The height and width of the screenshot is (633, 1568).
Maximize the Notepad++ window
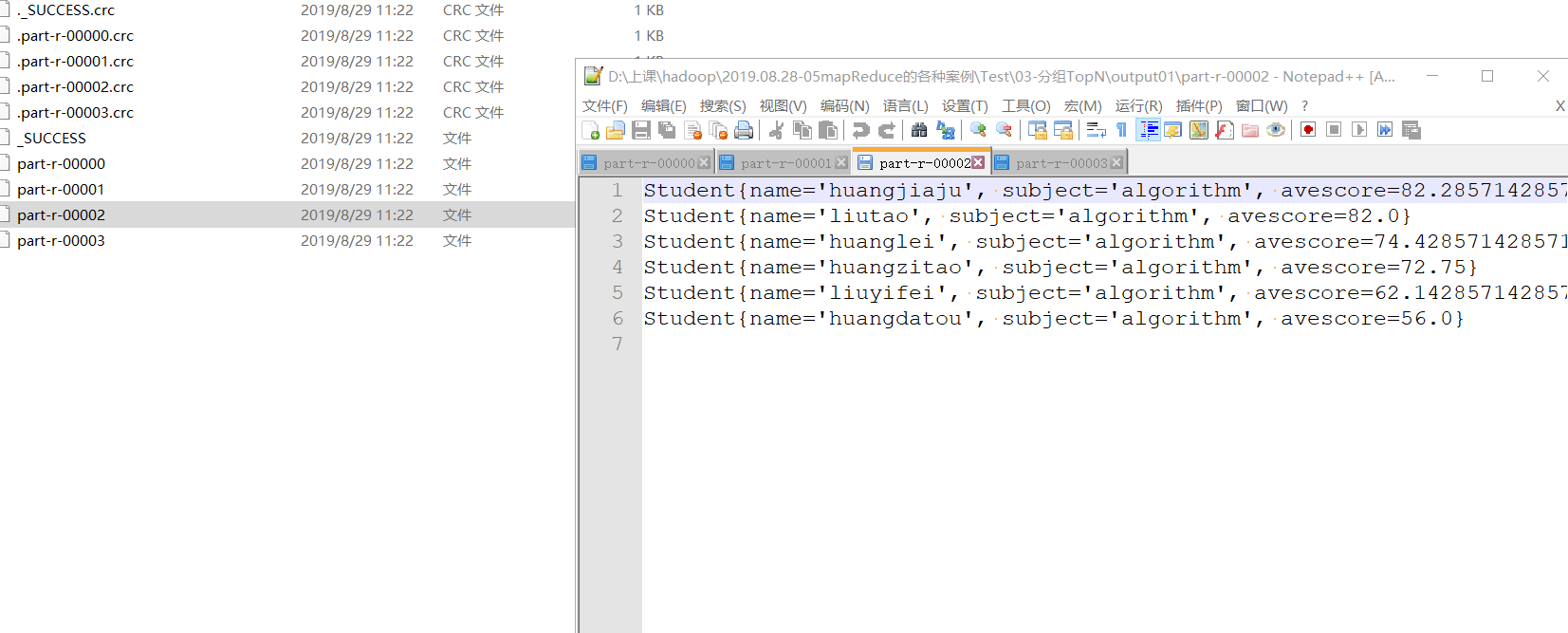[1487, 76]
